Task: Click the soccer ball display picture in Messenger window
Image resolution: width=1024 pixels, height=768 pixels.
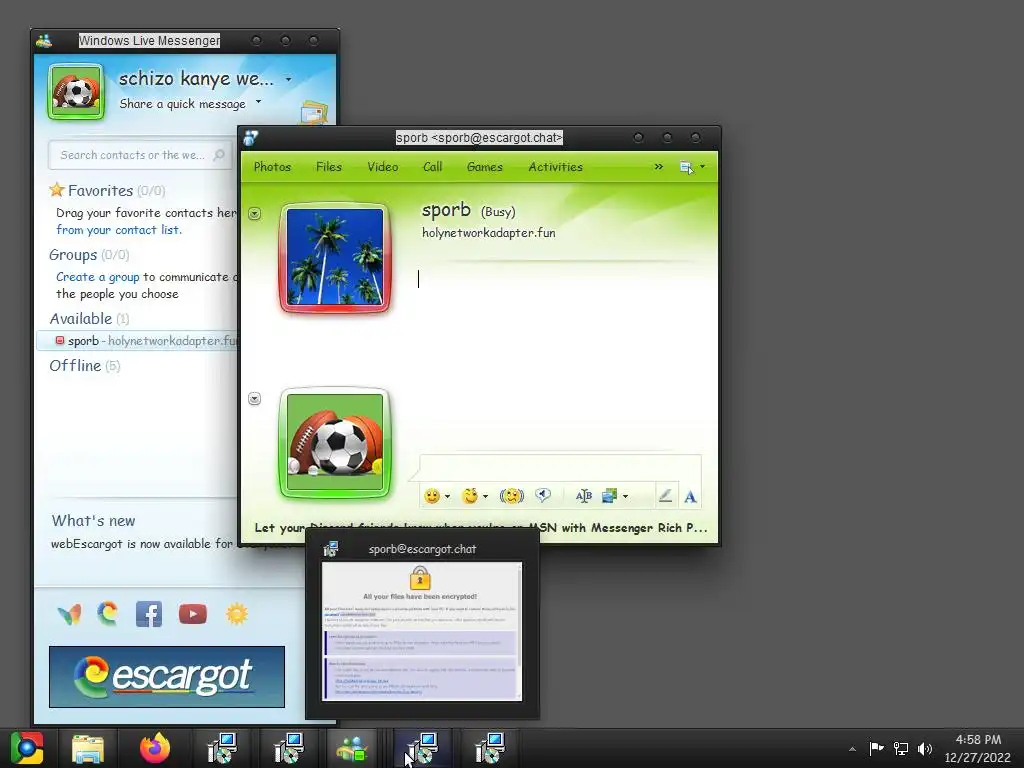Action: tap(76, 91)
